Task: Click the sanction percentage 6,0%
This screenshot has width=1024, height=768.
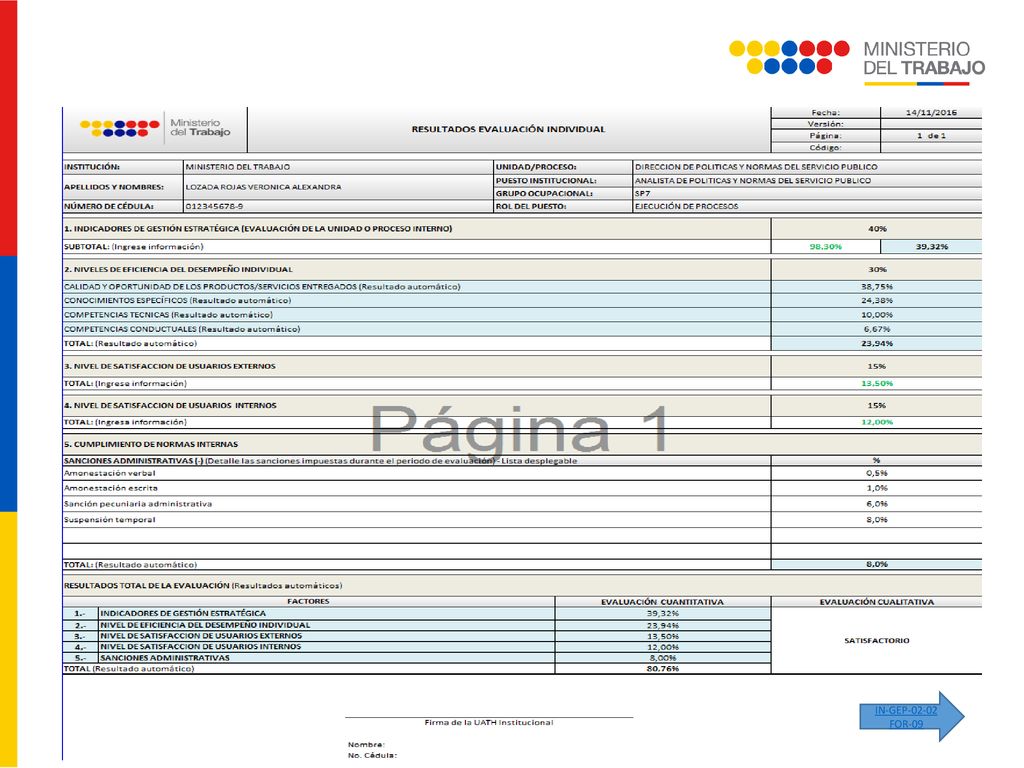Action: click(x=876, y=504)
